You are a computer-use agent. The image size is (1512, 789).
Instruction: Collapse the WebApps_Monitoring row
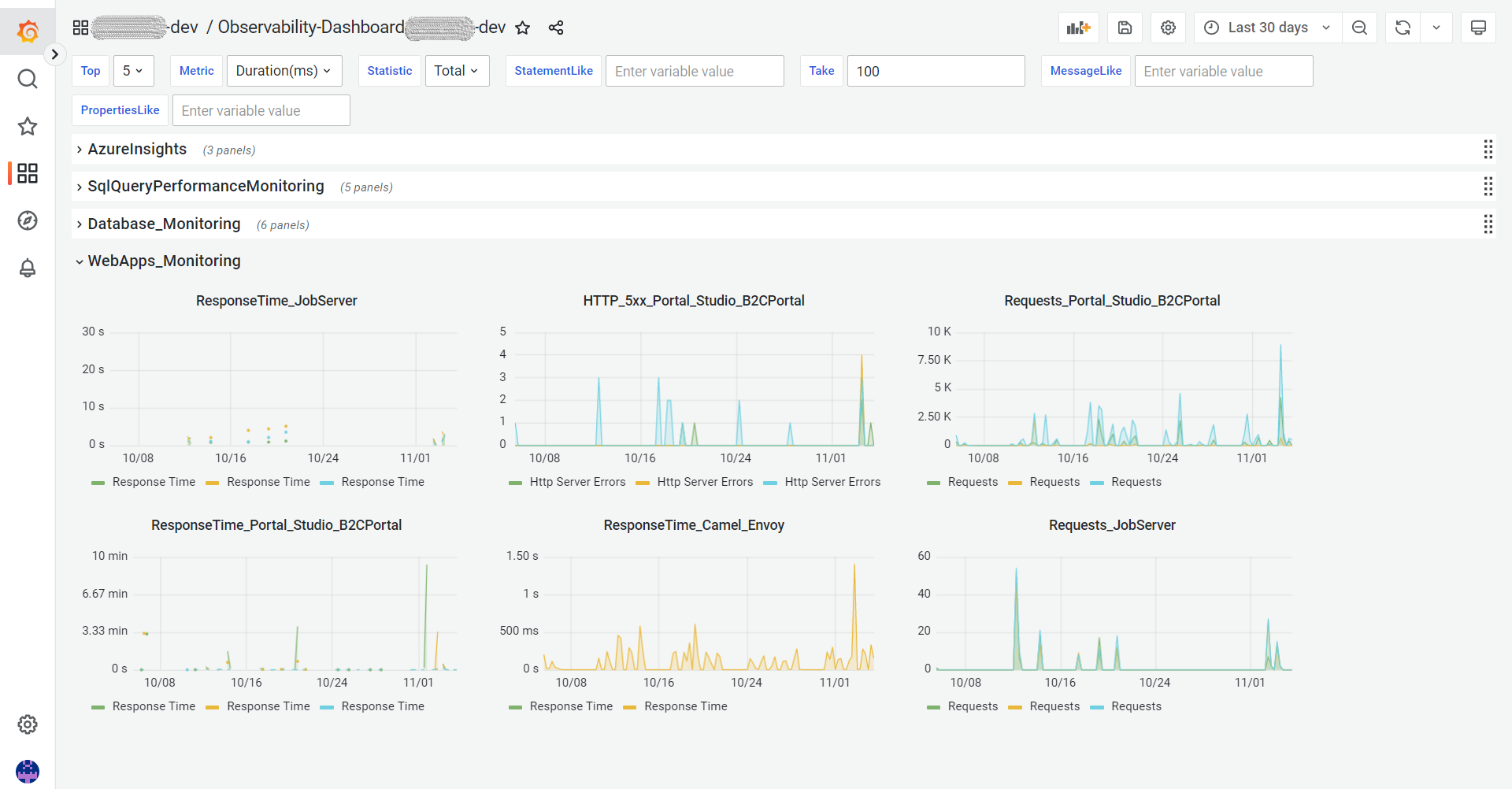164,261
